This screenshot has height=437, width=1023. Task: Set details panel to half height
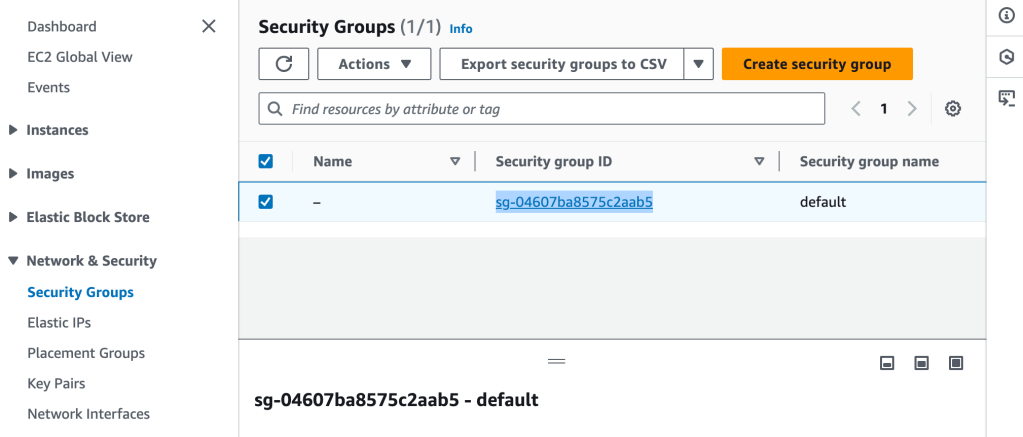click(921, 362)
